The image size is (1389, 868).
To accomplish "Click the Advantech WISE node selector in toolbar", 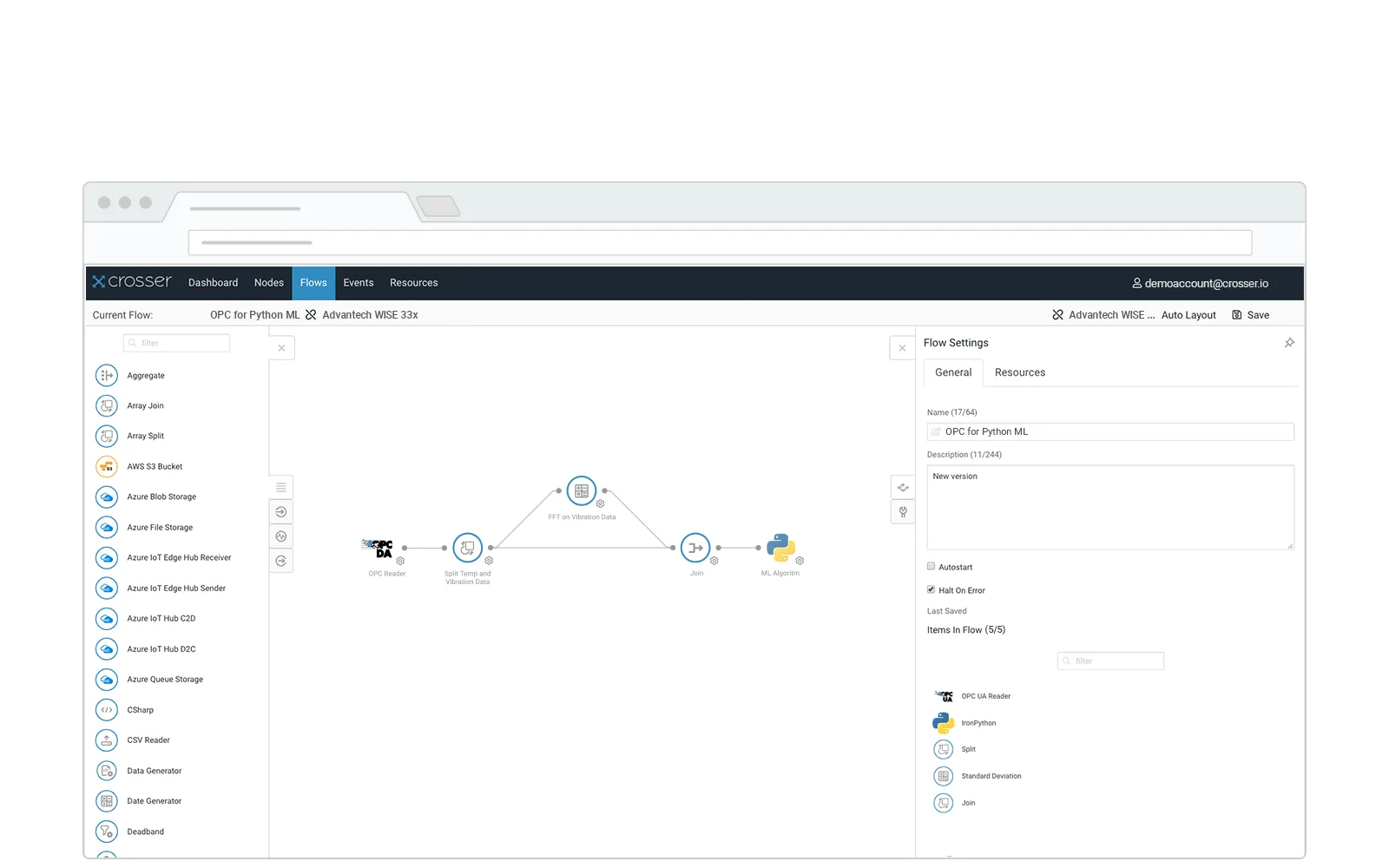I will pos(1103,315).
